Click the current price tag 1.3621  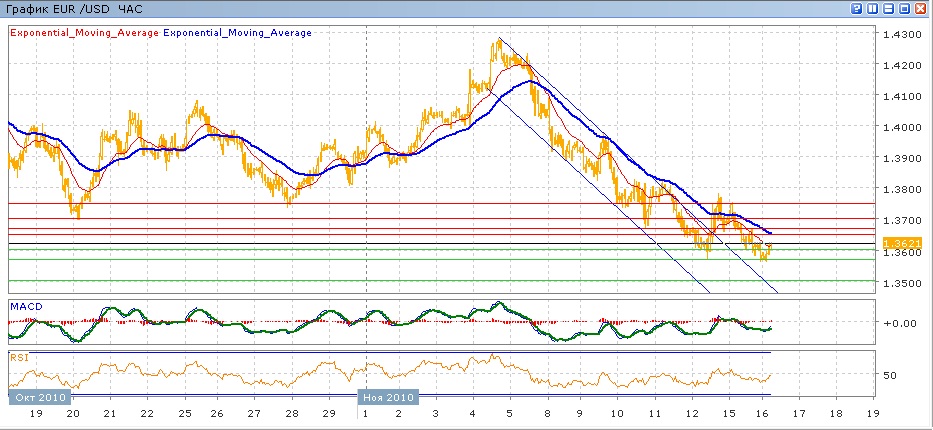click(902, 243)
